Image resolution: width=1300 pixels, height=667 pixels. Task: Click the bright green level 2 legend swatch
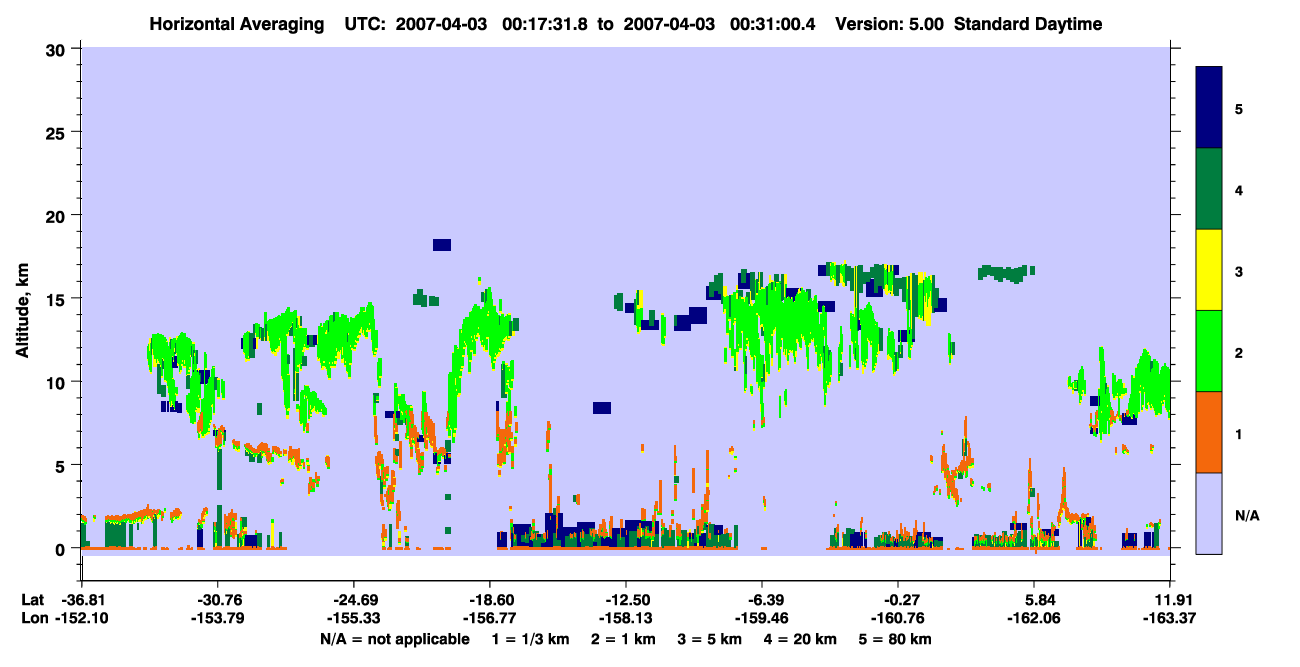1209,351
